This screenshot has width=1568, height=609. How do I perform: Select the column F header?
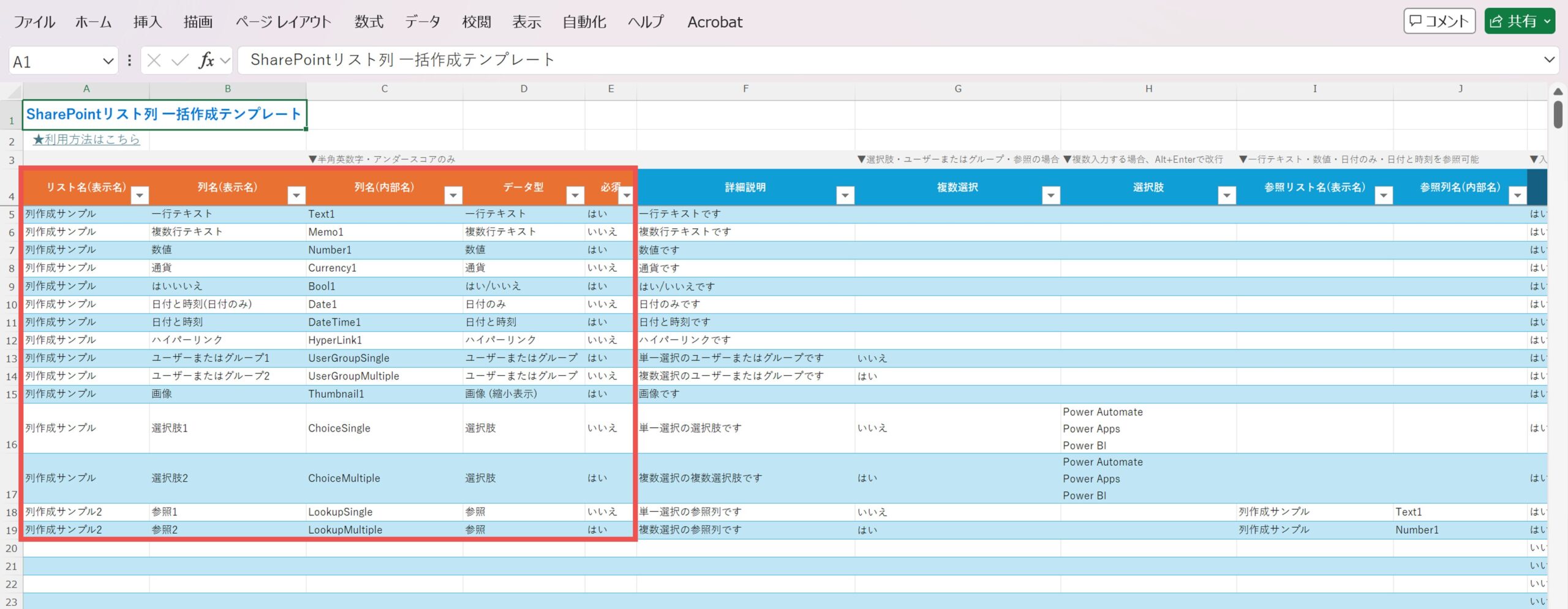pos(745,89)
